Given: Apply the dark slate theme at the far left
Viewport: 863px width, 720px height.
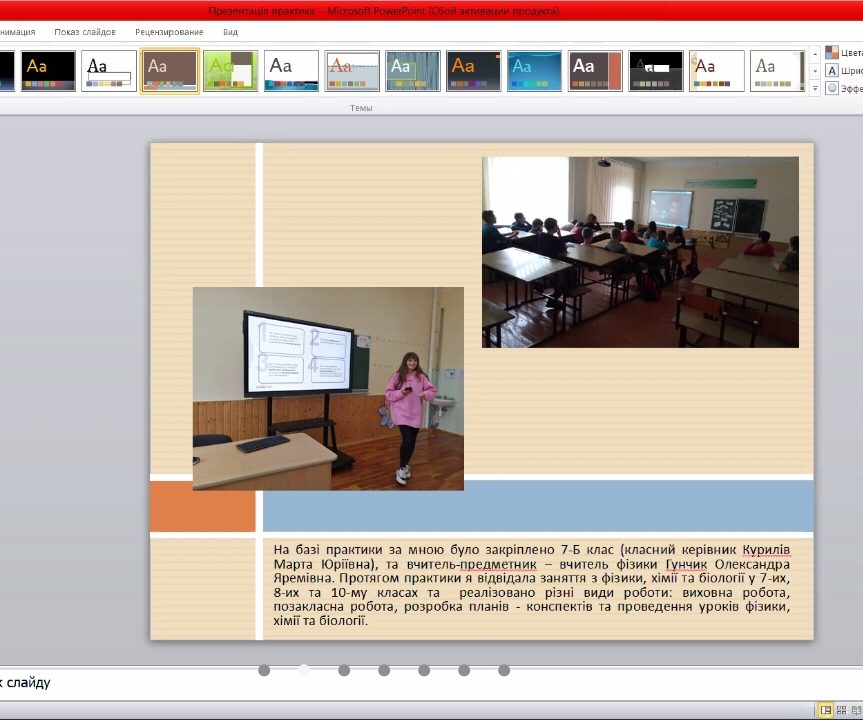Looking at the screenshot, I should pyautogui.click(x=8, y=70).
